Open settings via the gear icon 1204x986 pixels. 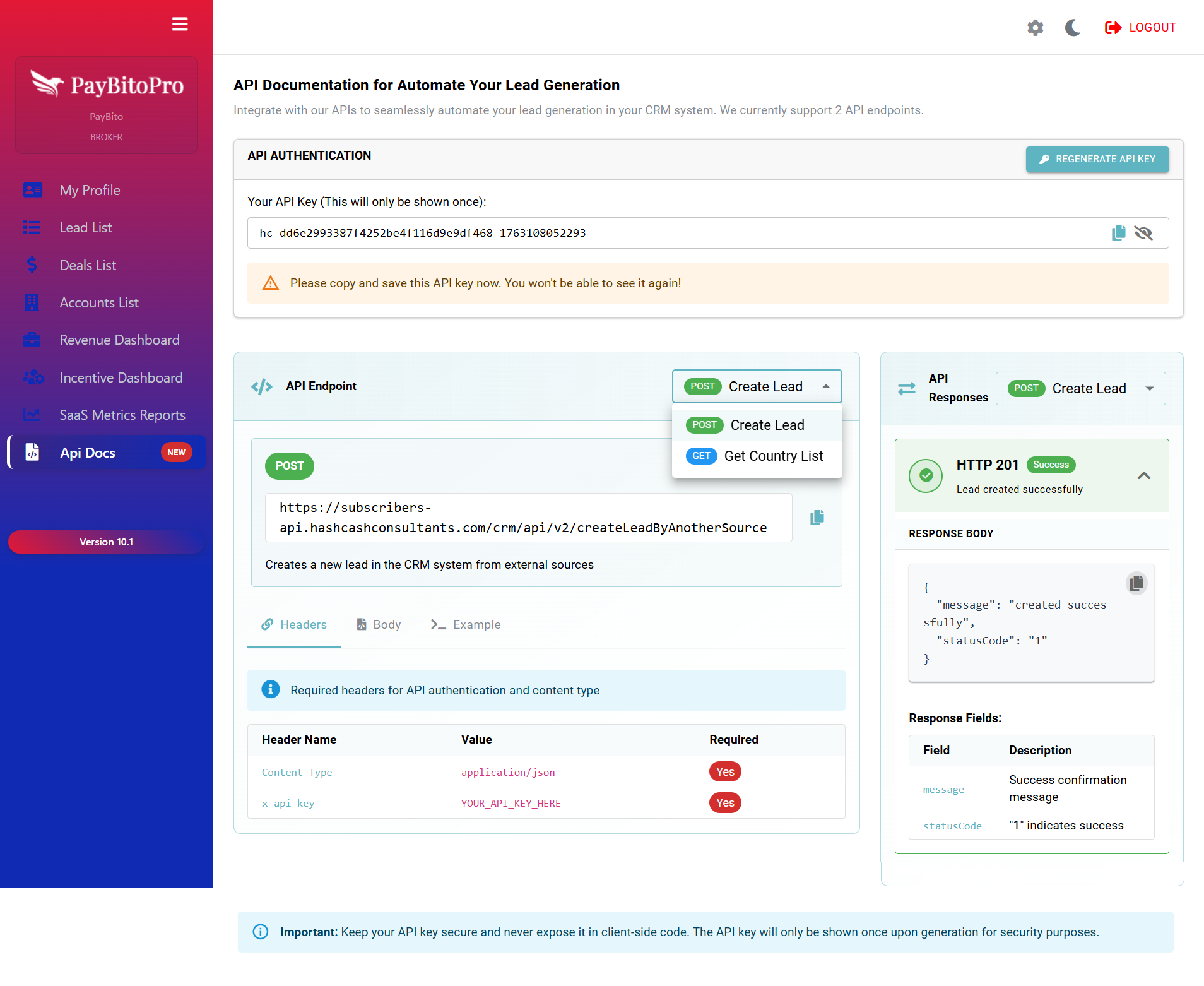pyautogui.click(x=1035, y=28)
